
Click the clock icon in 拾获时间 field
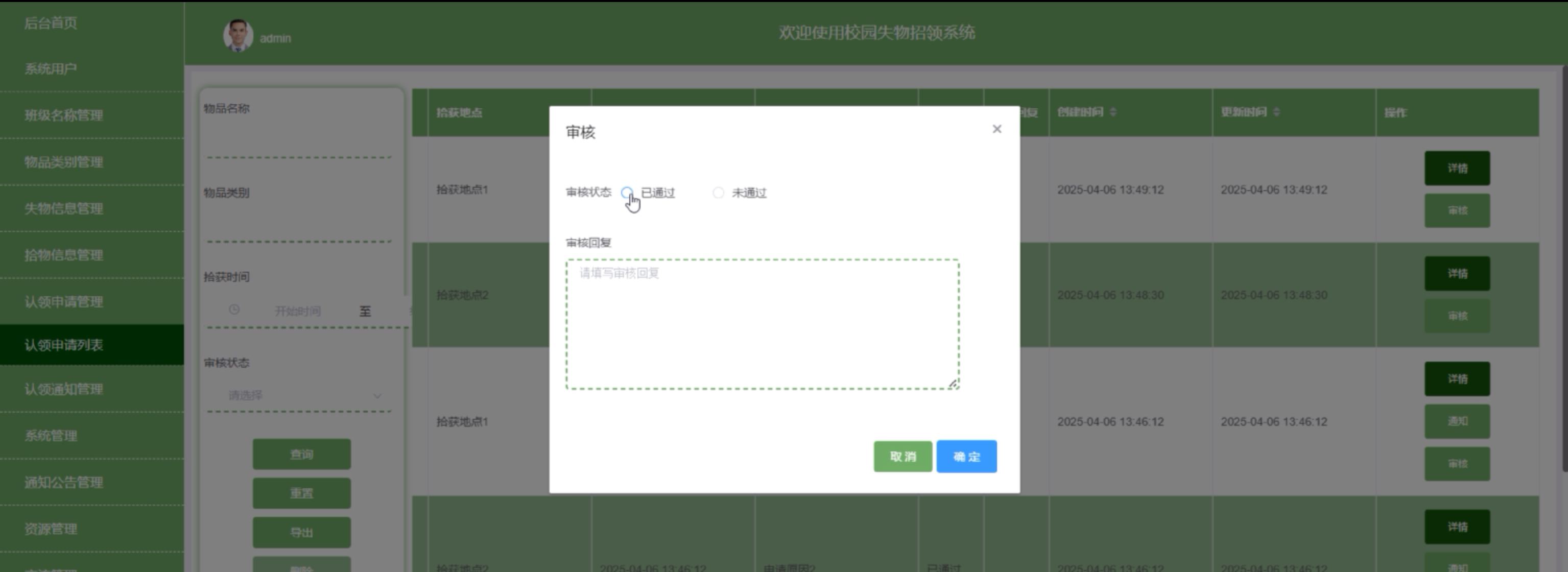coord(234,311)
